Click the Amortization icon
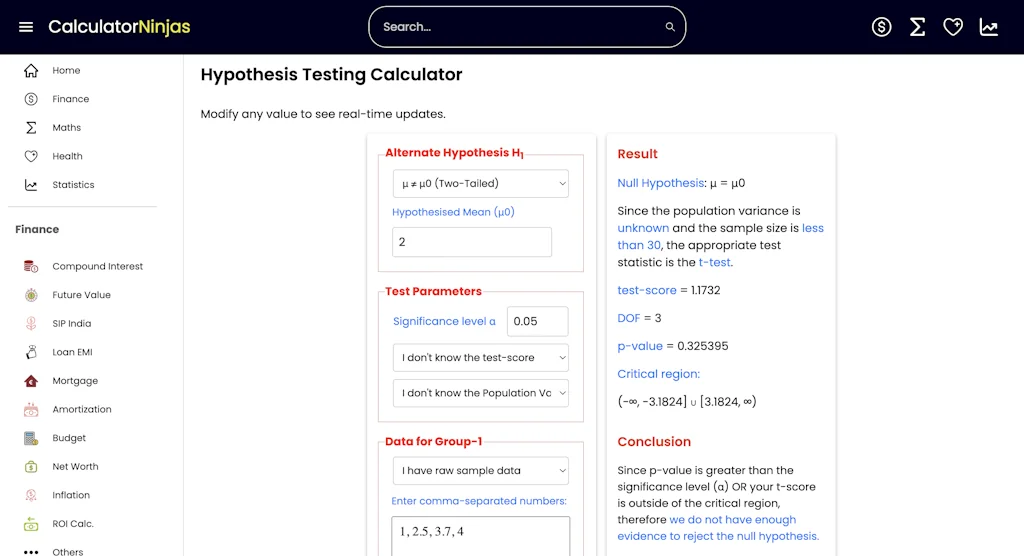 [x=31, y=410]
